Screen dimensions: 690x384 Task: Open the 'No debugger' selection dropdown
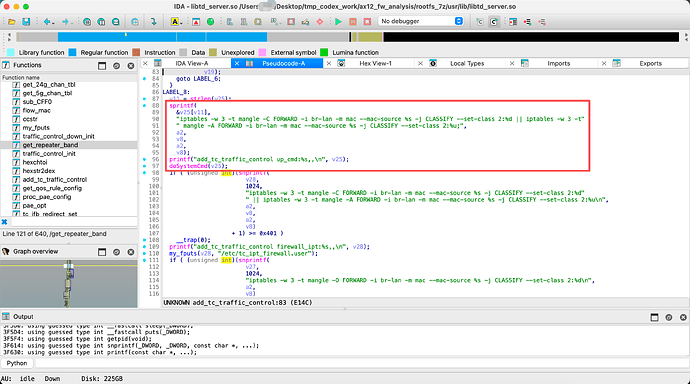421,21
